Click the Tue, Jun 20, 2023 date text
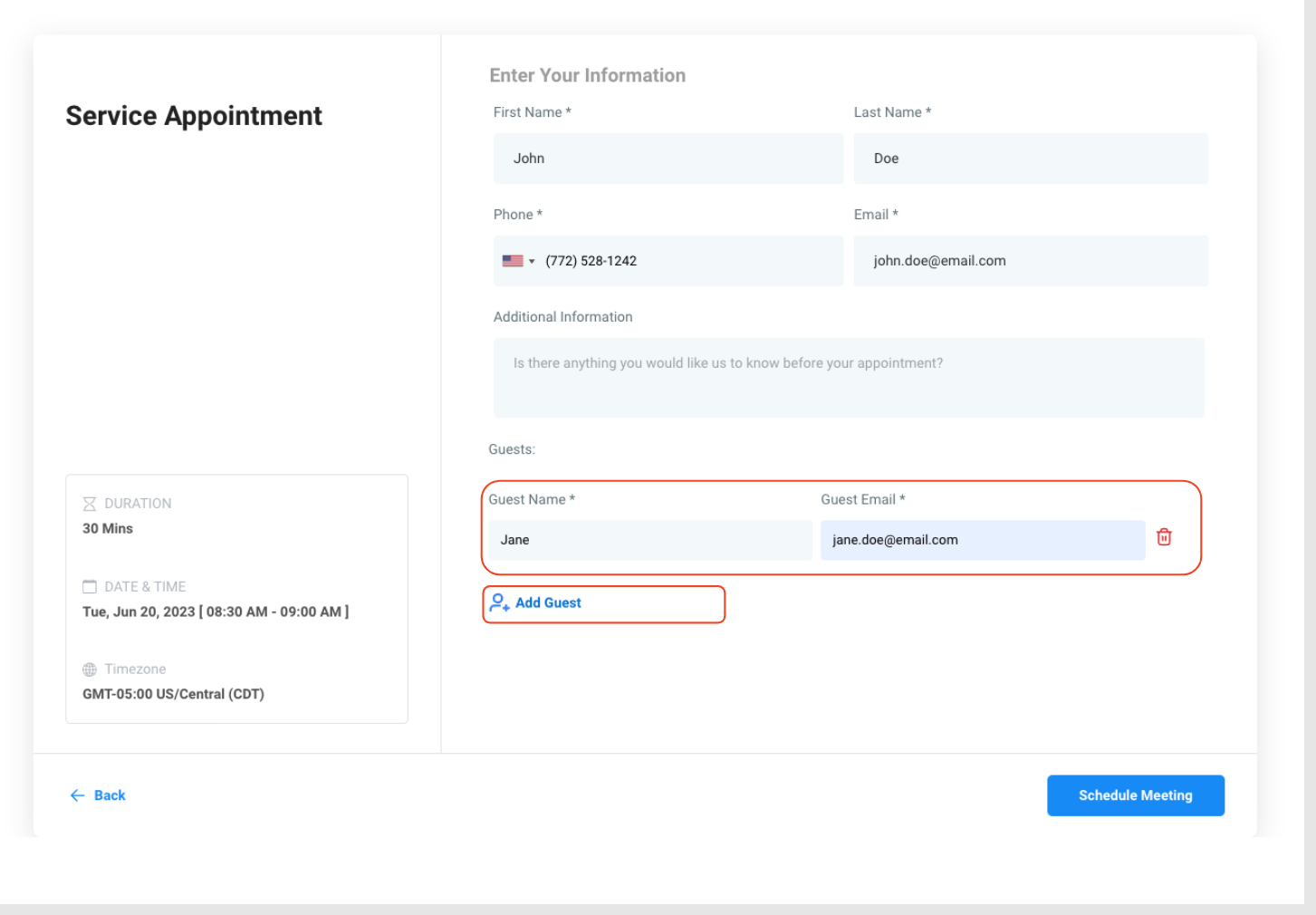This screenshot has height=915, width=1316. (x=216, y=612)
